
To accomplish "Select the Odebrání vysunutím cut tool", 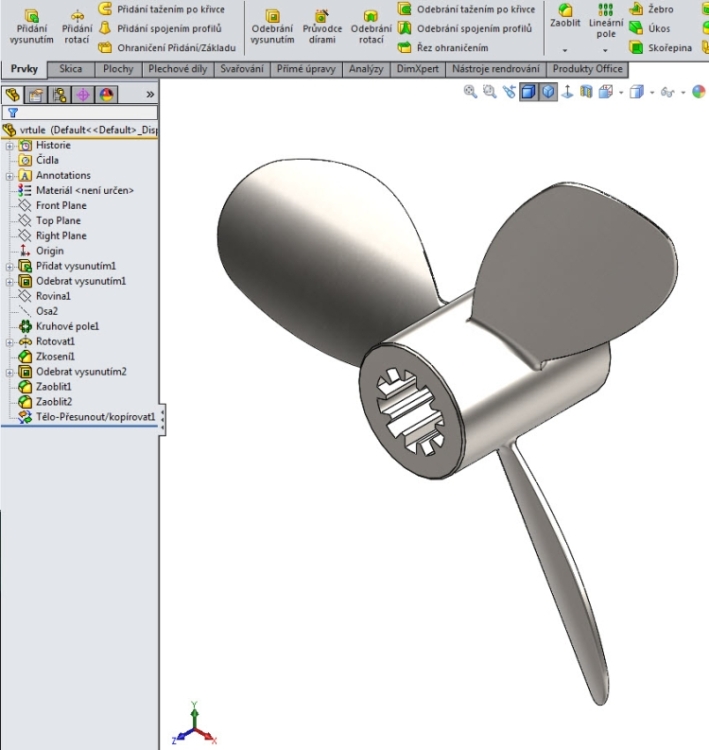I will pos(272,27).
